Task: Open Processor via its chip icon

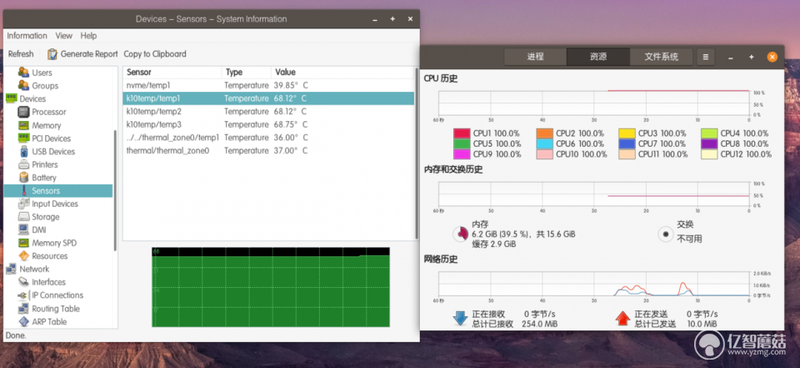Action: 23,112
